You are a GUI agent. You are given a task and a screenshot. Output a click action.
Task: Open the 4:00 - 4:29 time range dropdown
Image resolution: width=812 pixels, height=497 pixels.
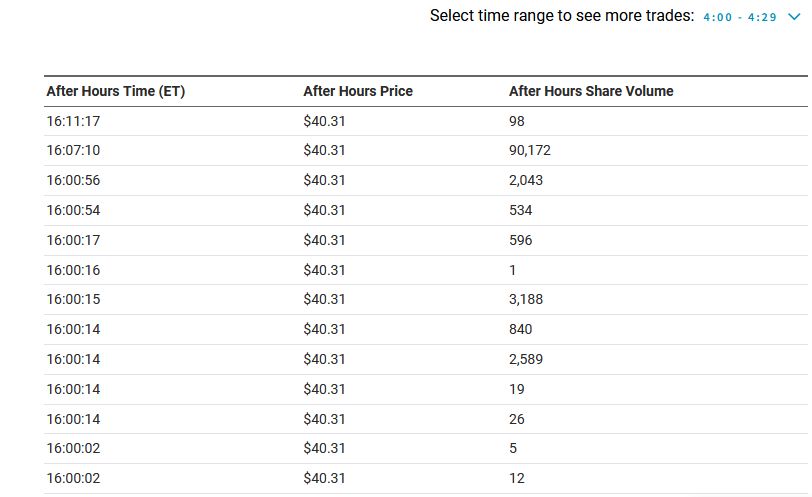click(x=740, y=17)
